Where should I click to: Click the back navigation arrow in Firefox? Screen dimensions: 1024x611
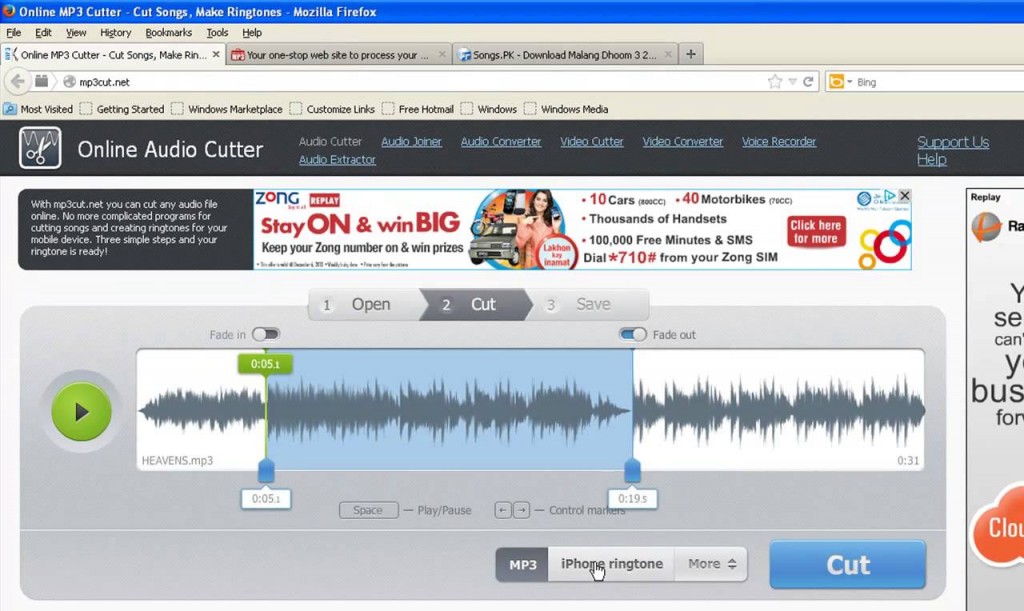point(18,81)
